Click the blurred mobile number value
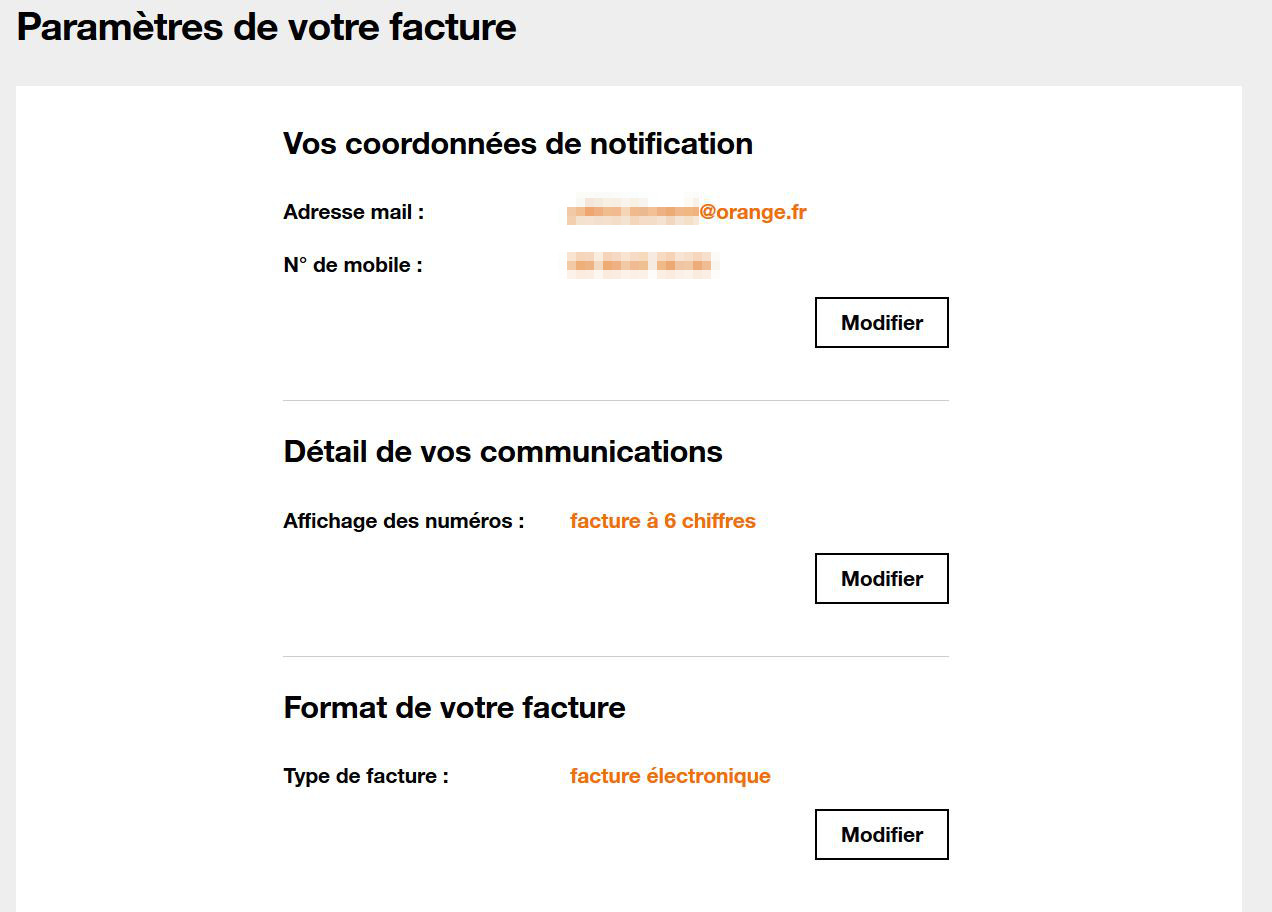The height and width of the screenshot is (912, 1272). tap(640, 265)
